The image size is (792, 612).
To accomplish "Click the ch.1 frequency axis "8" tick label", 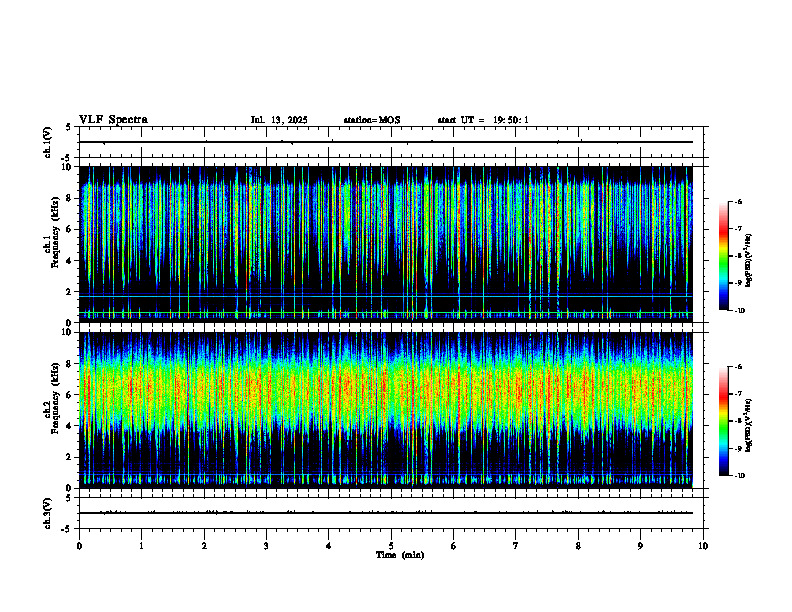I will tap(70, 198).
